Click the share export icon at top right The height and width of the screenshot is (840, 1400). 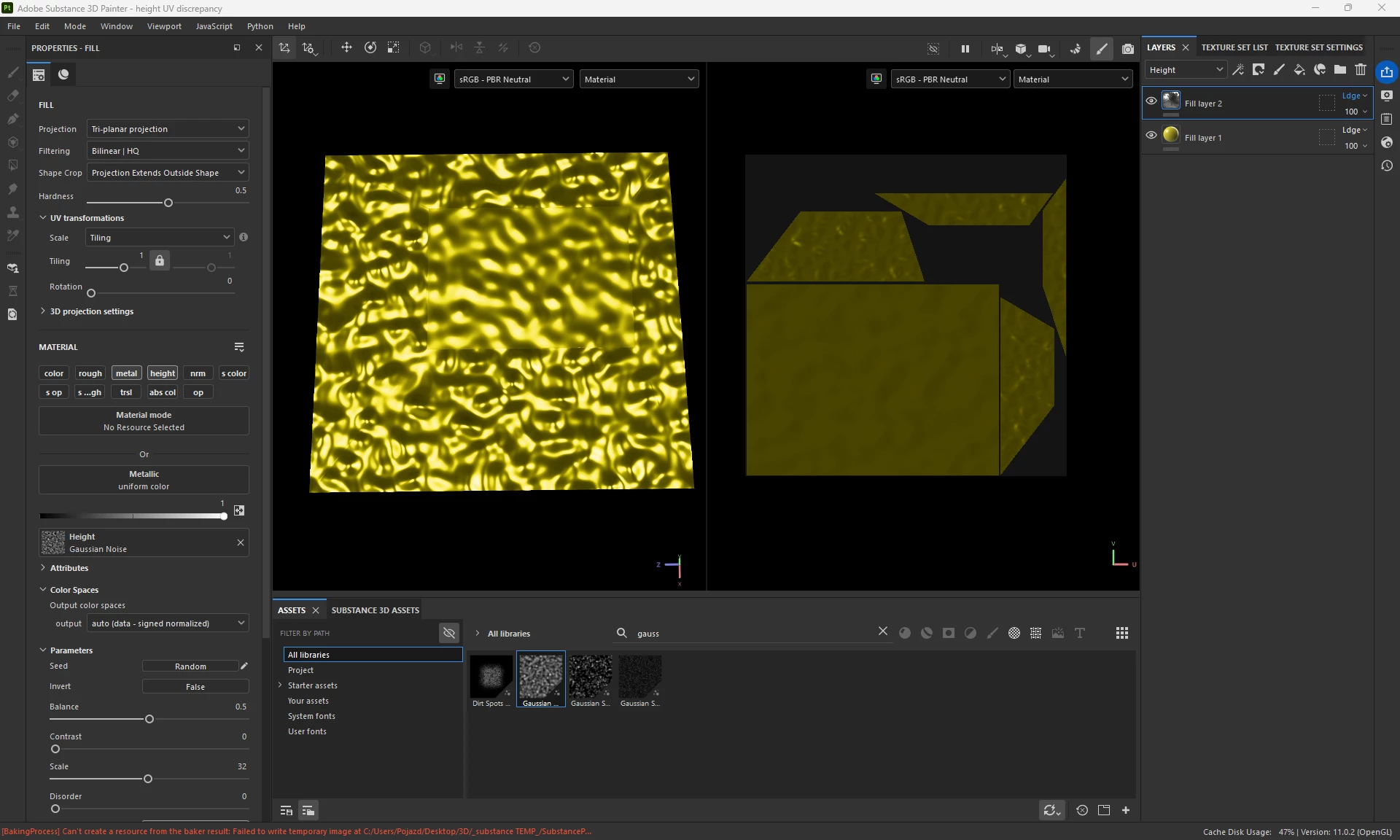tap(1386, 71)
